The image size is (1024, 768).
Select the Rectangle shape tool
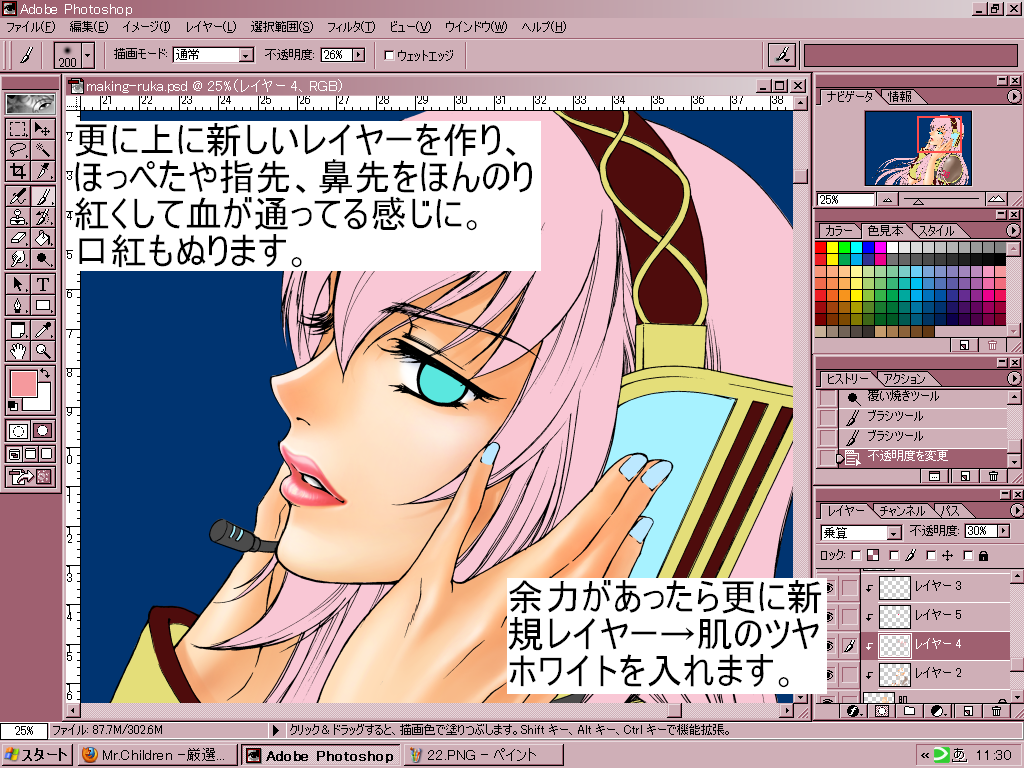(42, 305)
